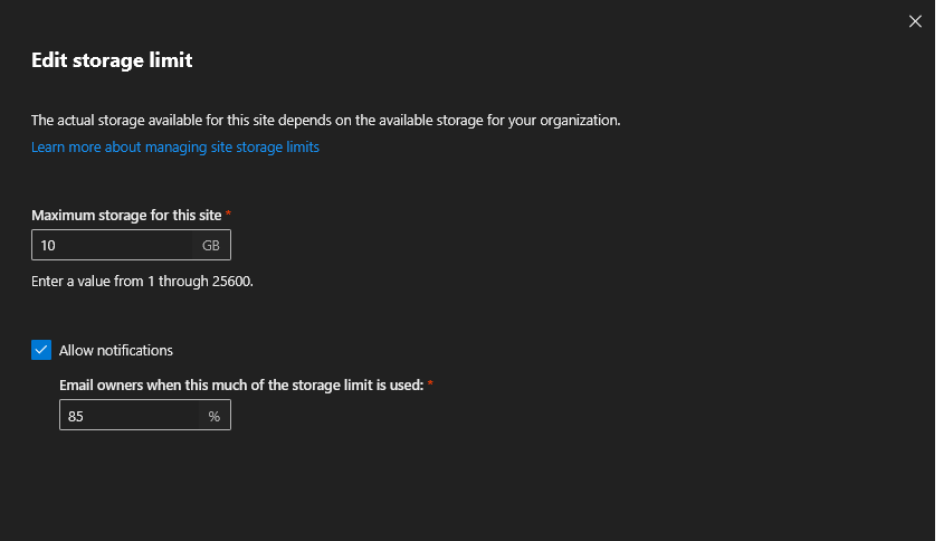Screen dimensions: 936x541
Task: Click the description about actual storage available
Action: [x=325, y=120]
